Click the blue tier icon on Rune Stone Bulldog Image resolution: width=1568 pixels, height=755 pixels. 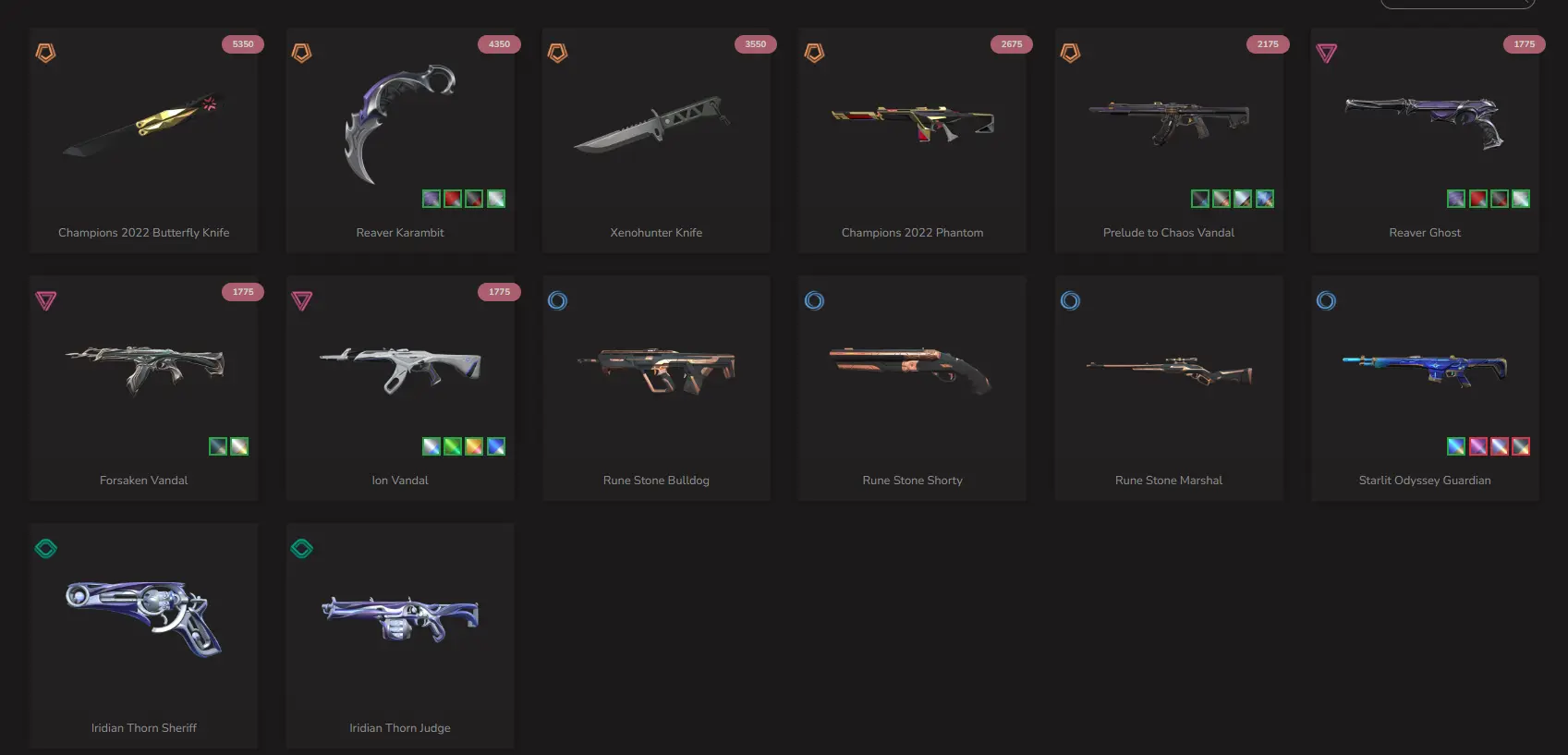tap(557, 300)
